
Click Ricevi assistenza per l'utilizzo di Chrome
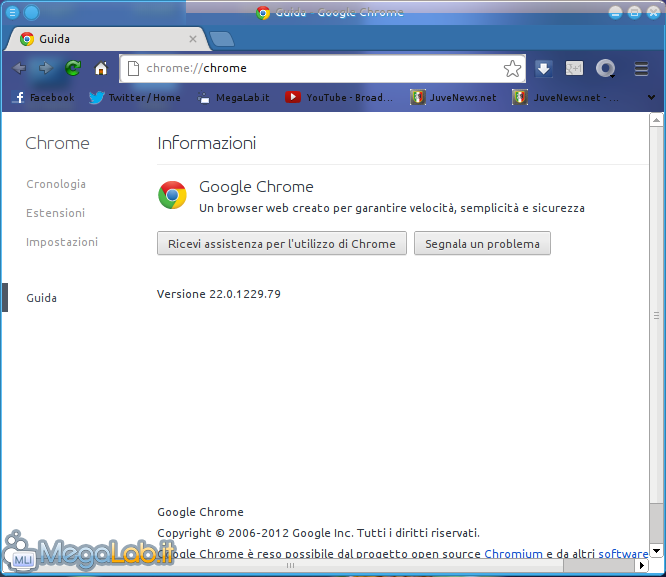282,243
